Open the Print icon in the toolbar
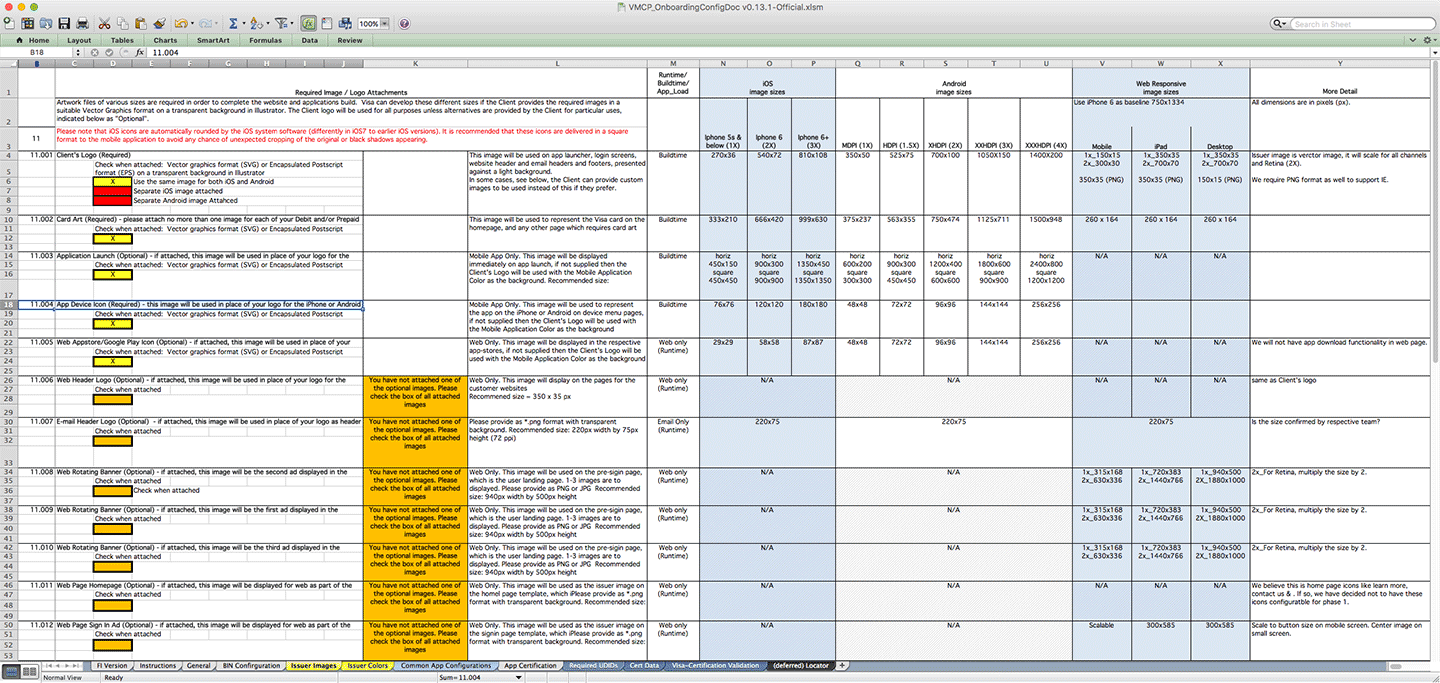Image resolution: width=1440 pixels, height=683 pixels. pyautogui.click(x=83, y=22)
